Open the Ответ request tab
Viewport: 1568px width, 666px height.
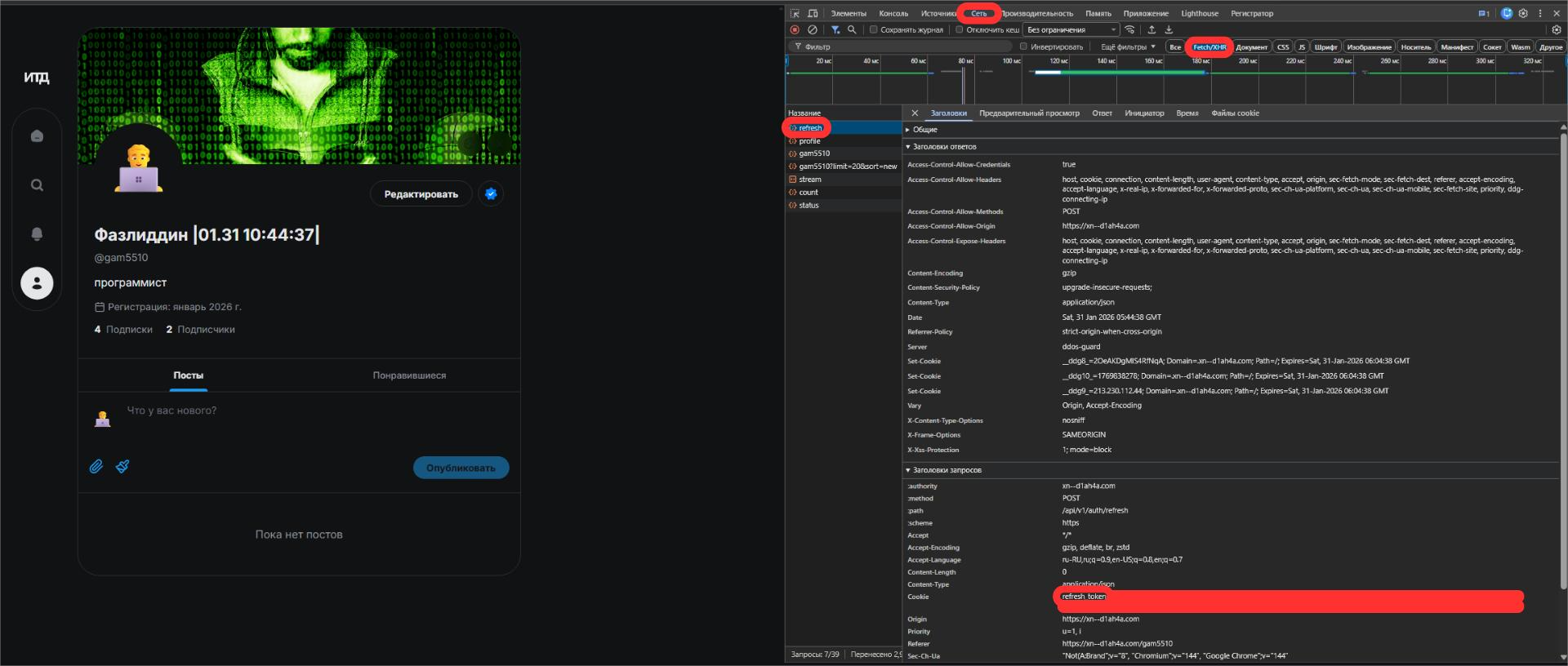coord(1102,113)
